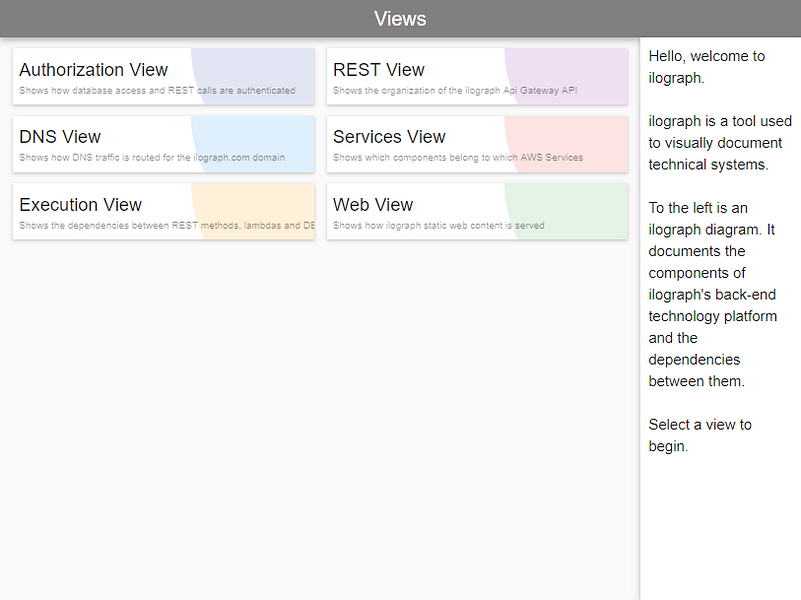This screenshot has height=600, width=801.
Task: Click the Views header title
Action: 400,19
